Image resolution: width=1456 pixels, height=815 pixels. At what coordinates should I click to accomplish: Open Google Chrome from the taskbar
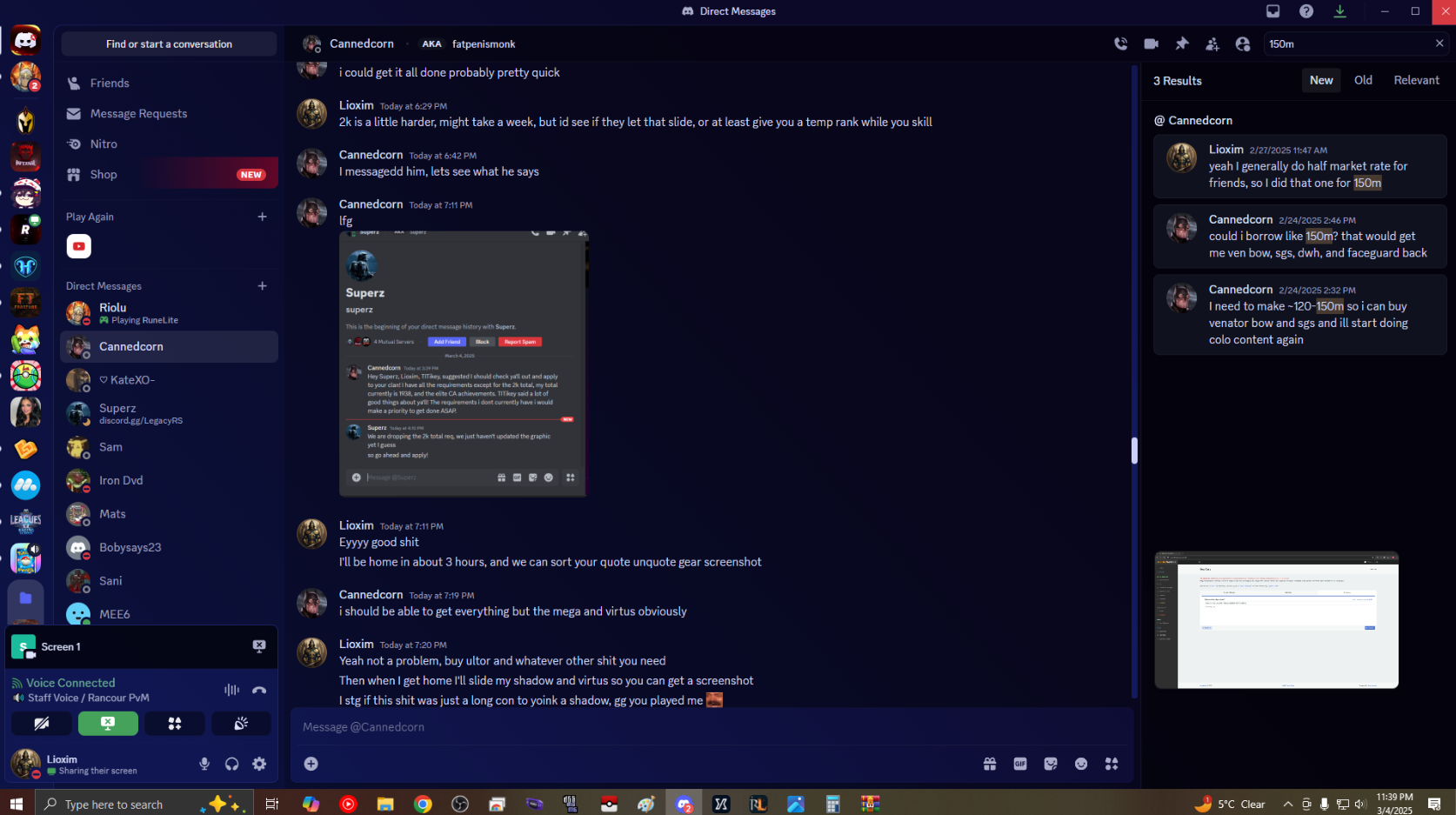tap(423, 804)
